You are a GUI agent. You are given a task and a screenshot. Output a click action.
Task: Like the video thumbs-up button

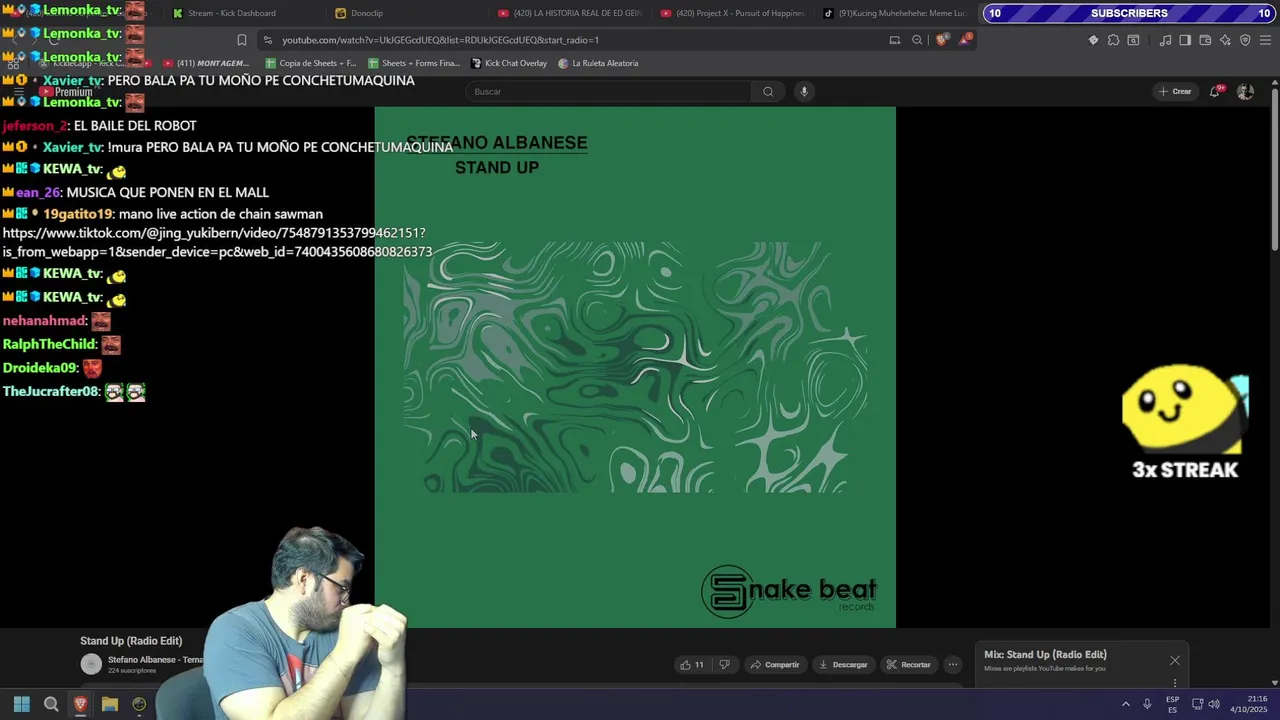tap(692, 665)
